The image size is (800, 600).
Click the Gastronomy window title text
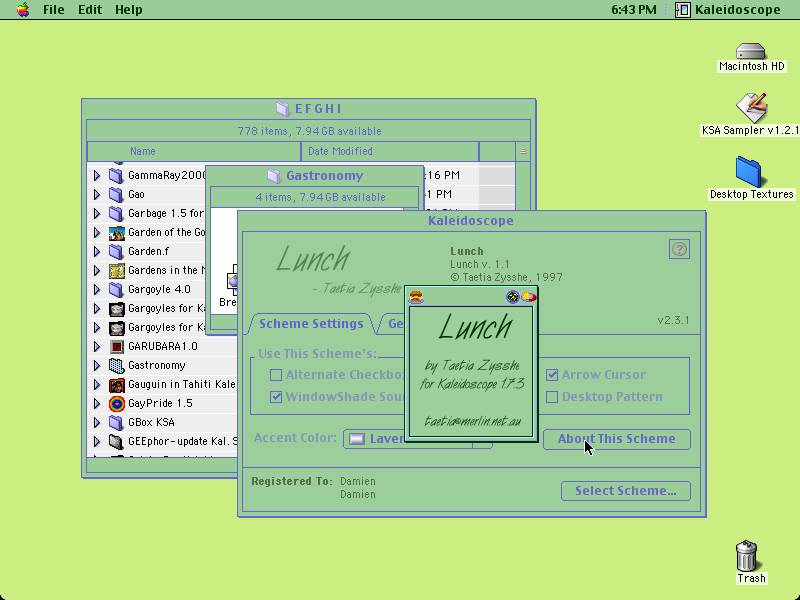(324, 176)
